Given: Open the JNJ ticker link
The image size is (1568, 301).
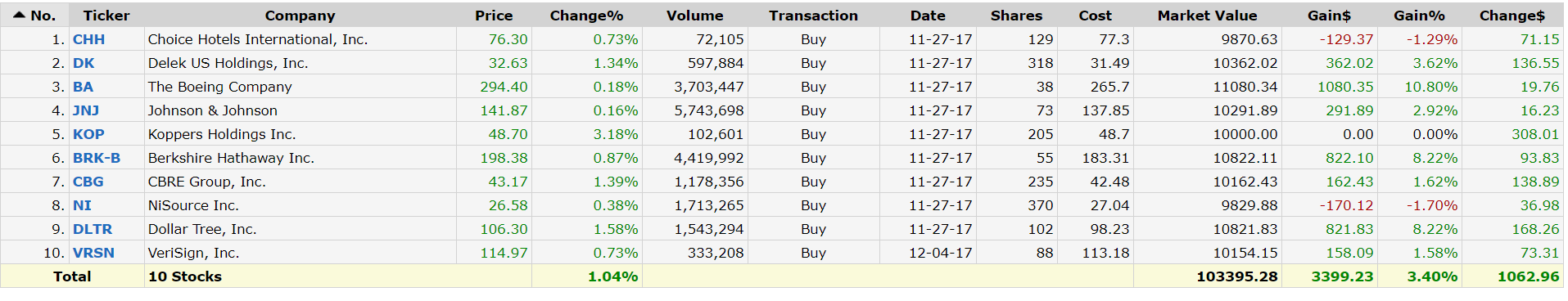Looking at the screenshot, I should (86, 110).
